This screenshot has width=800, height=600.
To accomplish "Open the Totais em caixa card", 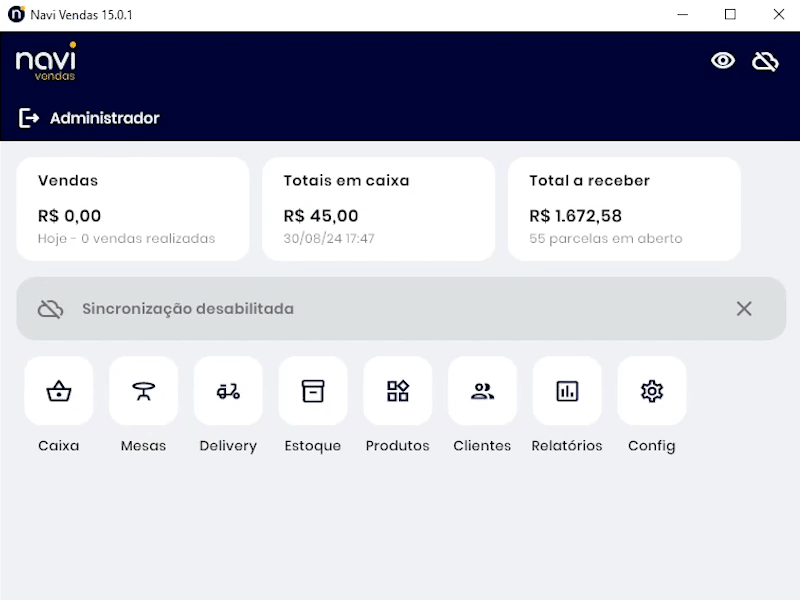I will pos(378,209).
